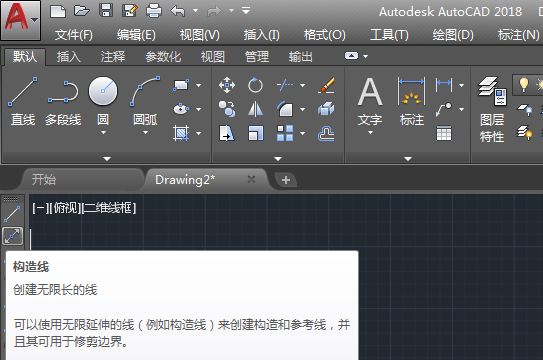Select the Array tool icon

[285, 133]
